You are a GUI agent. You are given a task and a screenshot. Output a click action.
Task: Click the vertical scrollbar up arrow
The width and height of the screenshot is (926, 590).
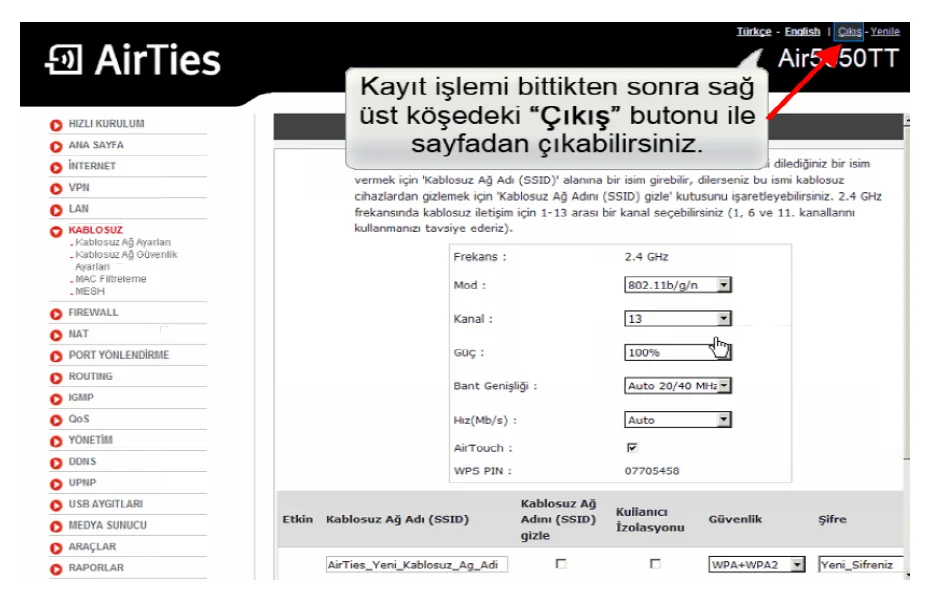(x=907, y=120)
